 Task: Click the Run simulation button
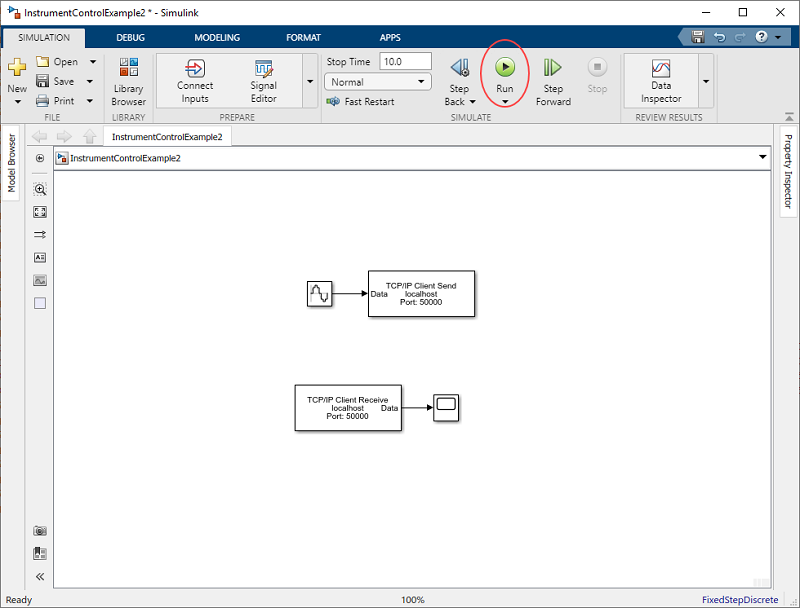(505, 68)
